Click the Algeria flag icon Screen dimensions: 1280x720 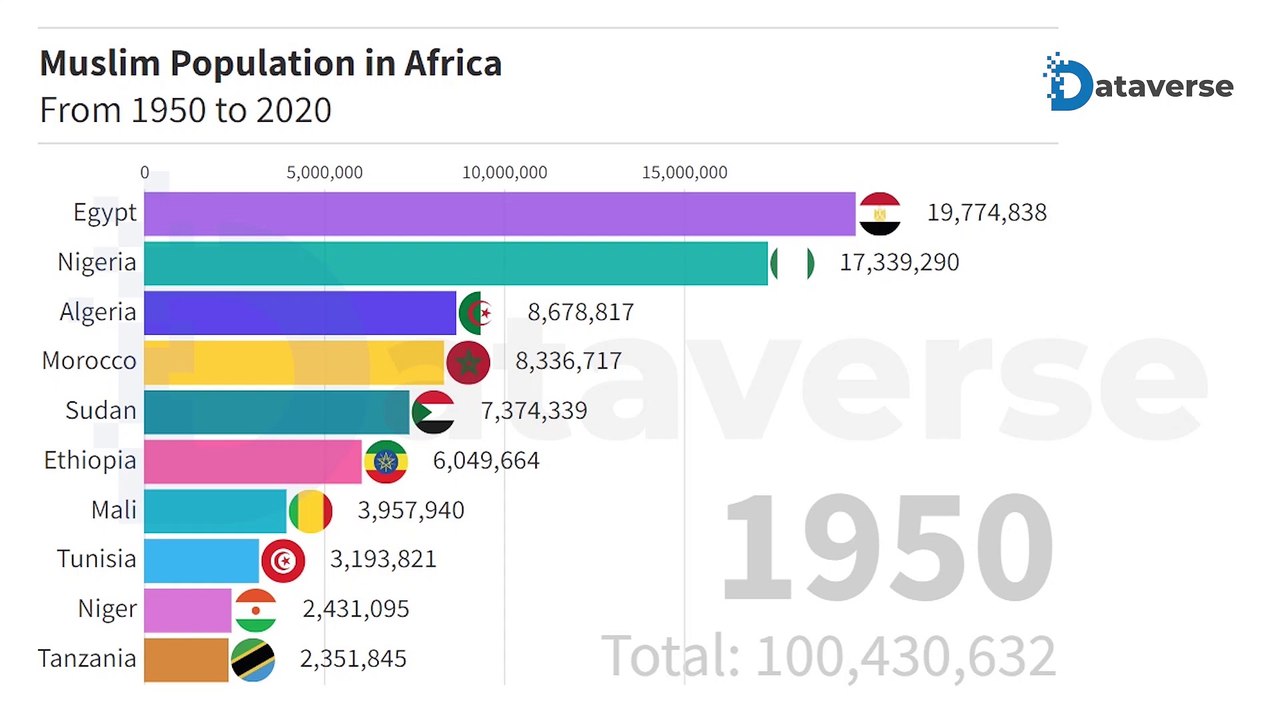point(480,313)
